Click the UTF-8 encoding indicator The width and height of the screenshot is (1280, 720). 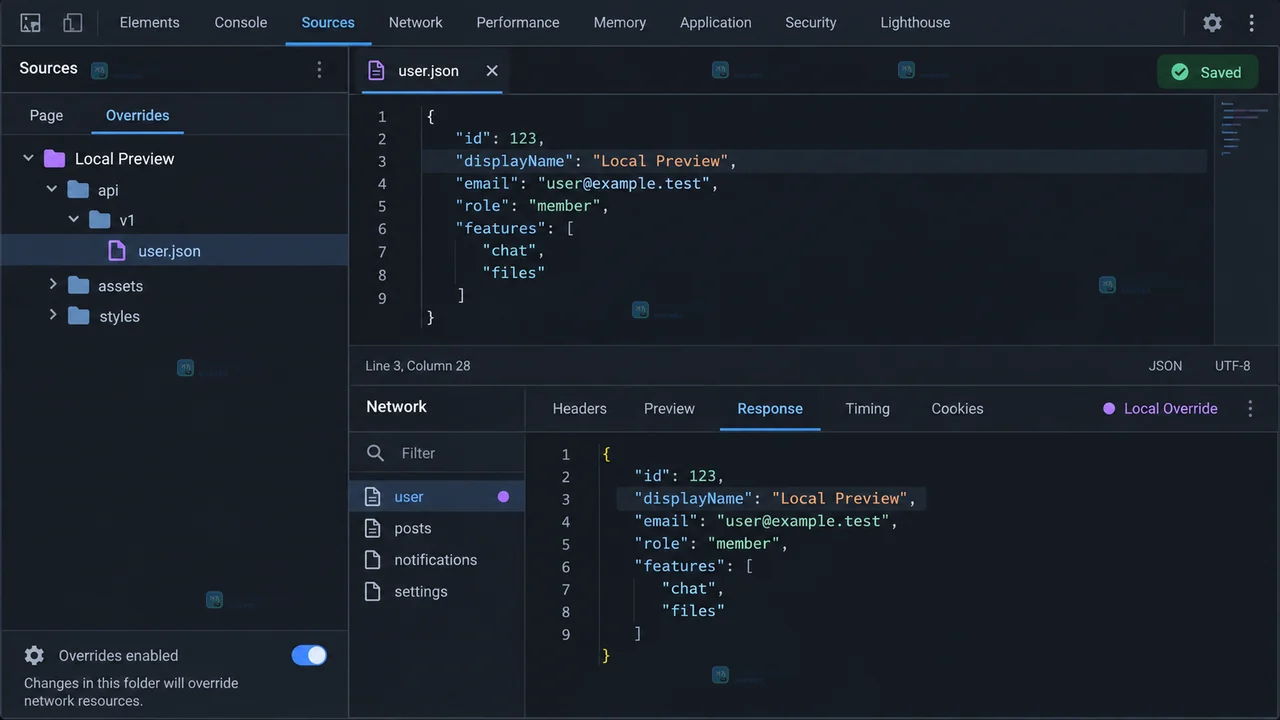point(1232,366)
